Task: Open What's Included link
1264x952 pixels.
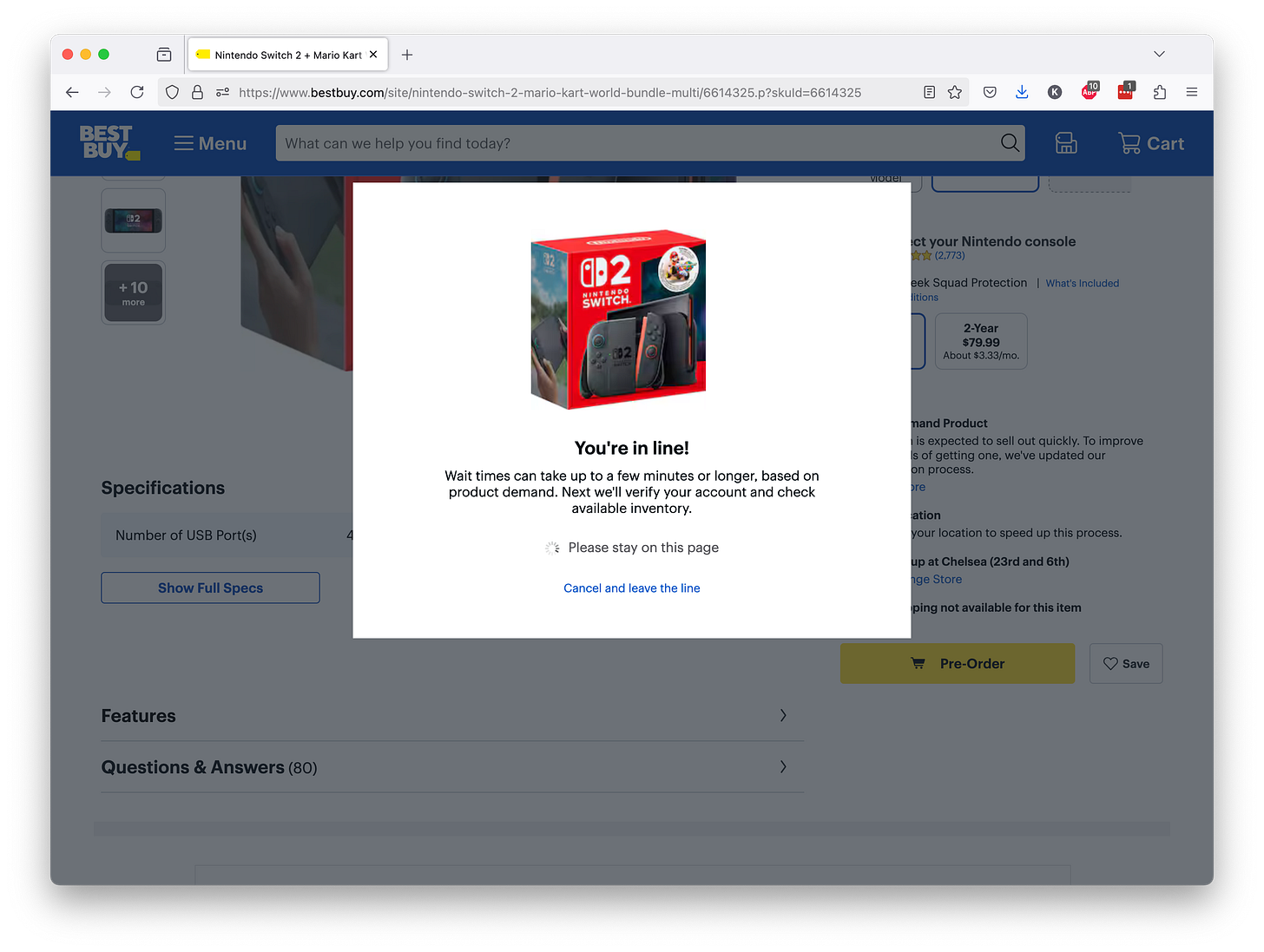Action: (1083, 283)
